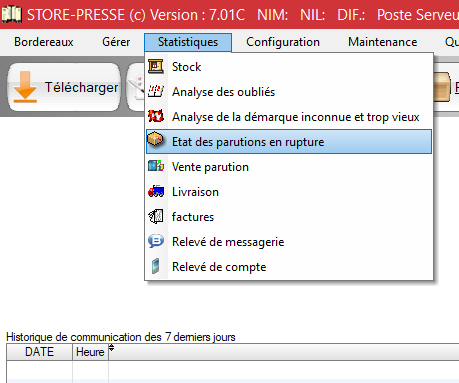Viewport: 459px width, 383px height.
Task: Open the Bordereaux menu
Action: click(44, 42)
